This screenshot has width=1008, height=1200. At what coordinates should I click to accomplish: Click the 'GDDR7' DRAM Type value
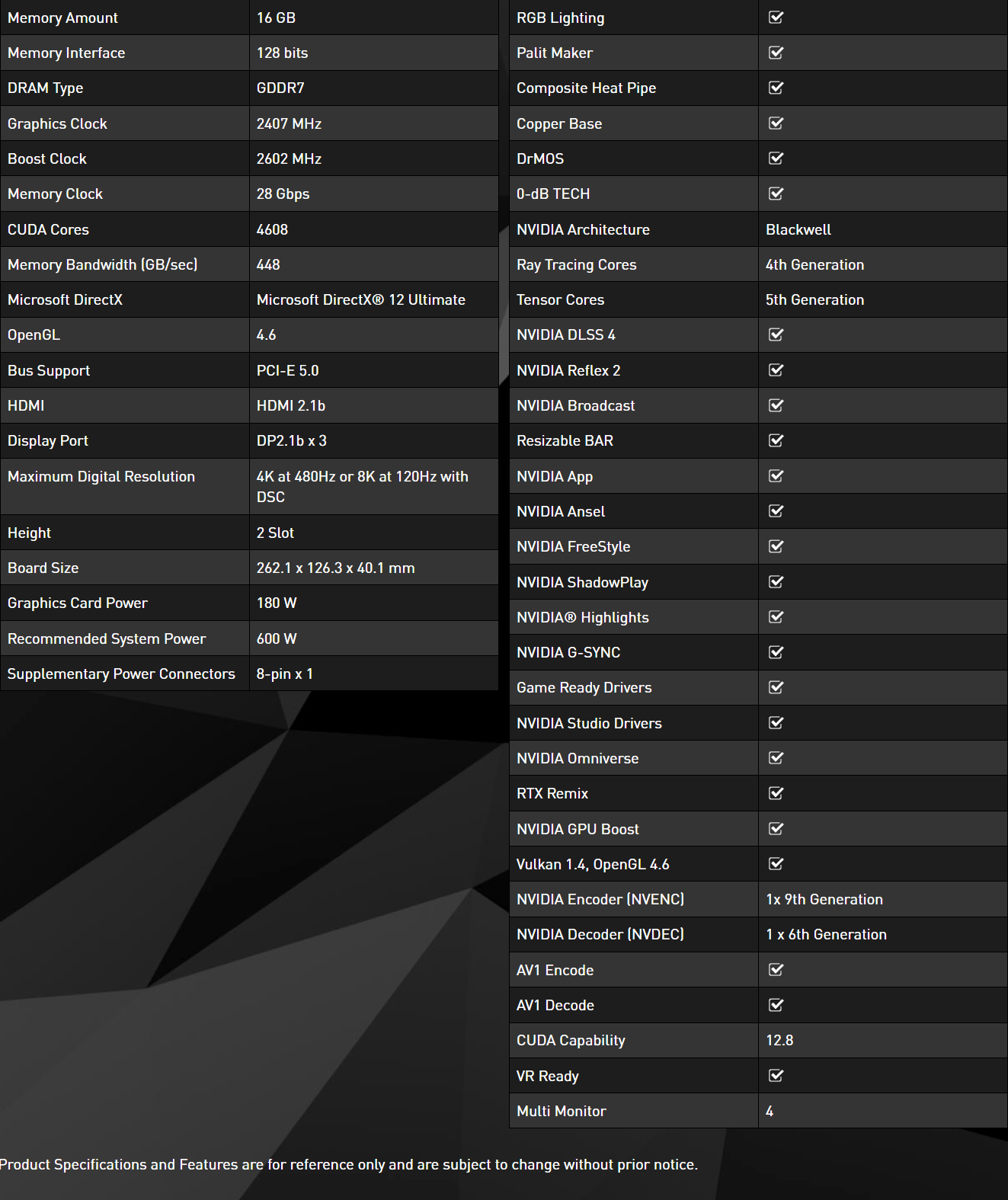[280, 88]
